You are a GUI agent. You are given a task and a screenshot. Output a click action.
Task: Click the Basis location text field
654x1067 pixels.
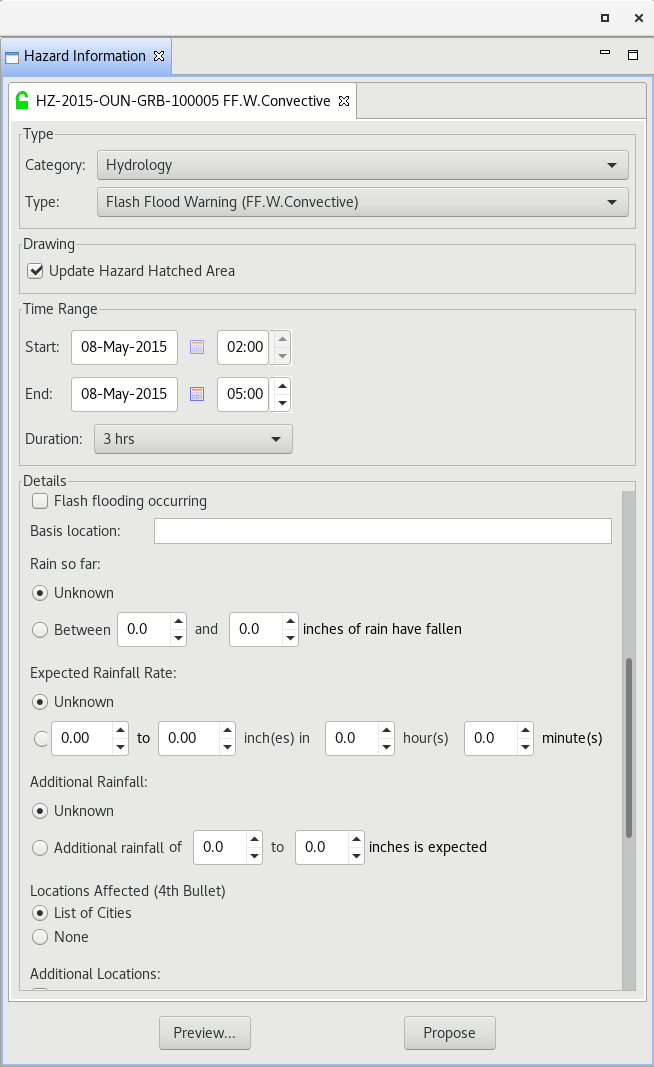coord(382,531)
